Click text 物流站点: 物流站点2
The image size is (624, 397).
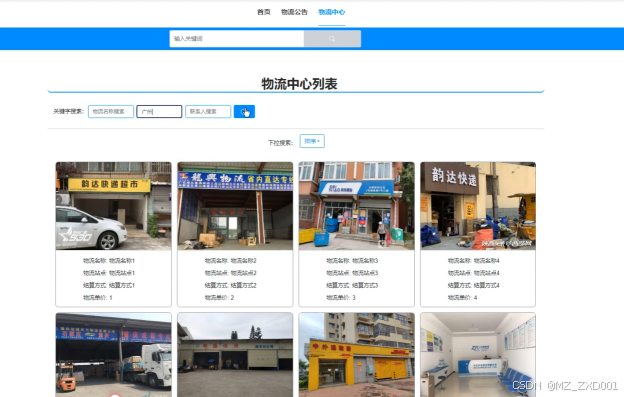point(230,273)
